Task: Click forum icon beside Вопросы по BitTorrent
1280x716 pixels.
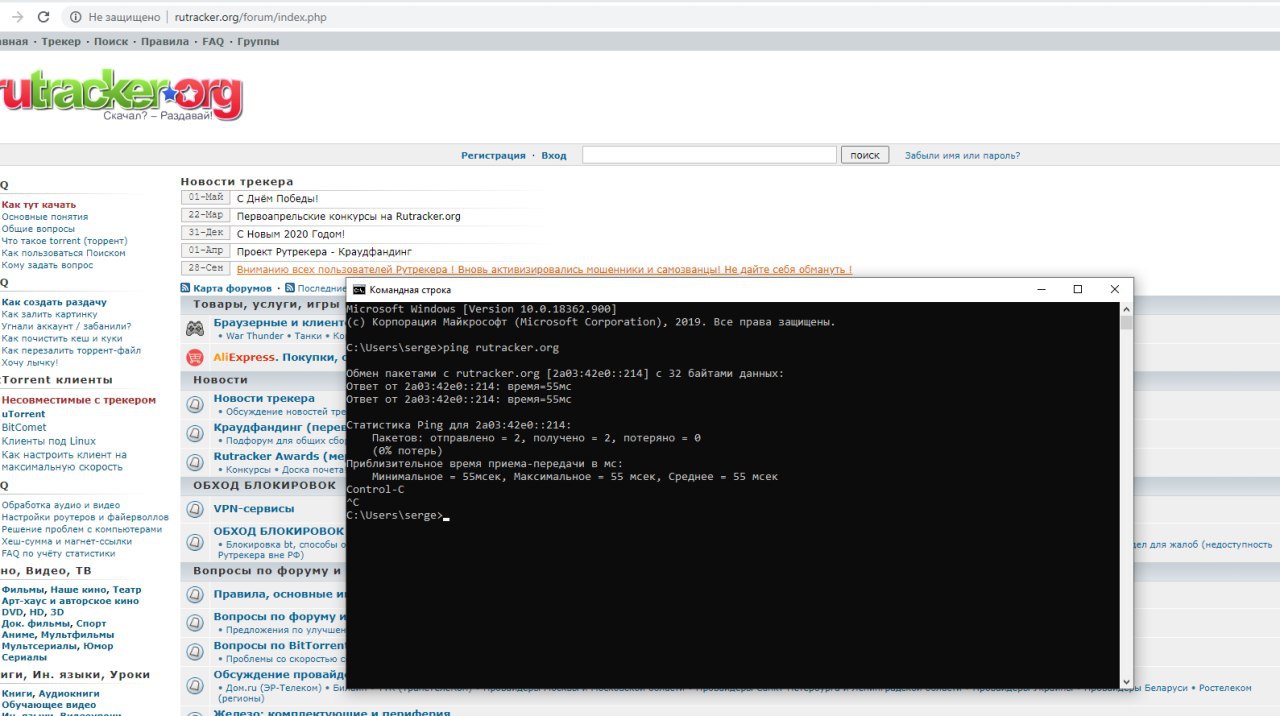Action: click(x=195, y=652)
